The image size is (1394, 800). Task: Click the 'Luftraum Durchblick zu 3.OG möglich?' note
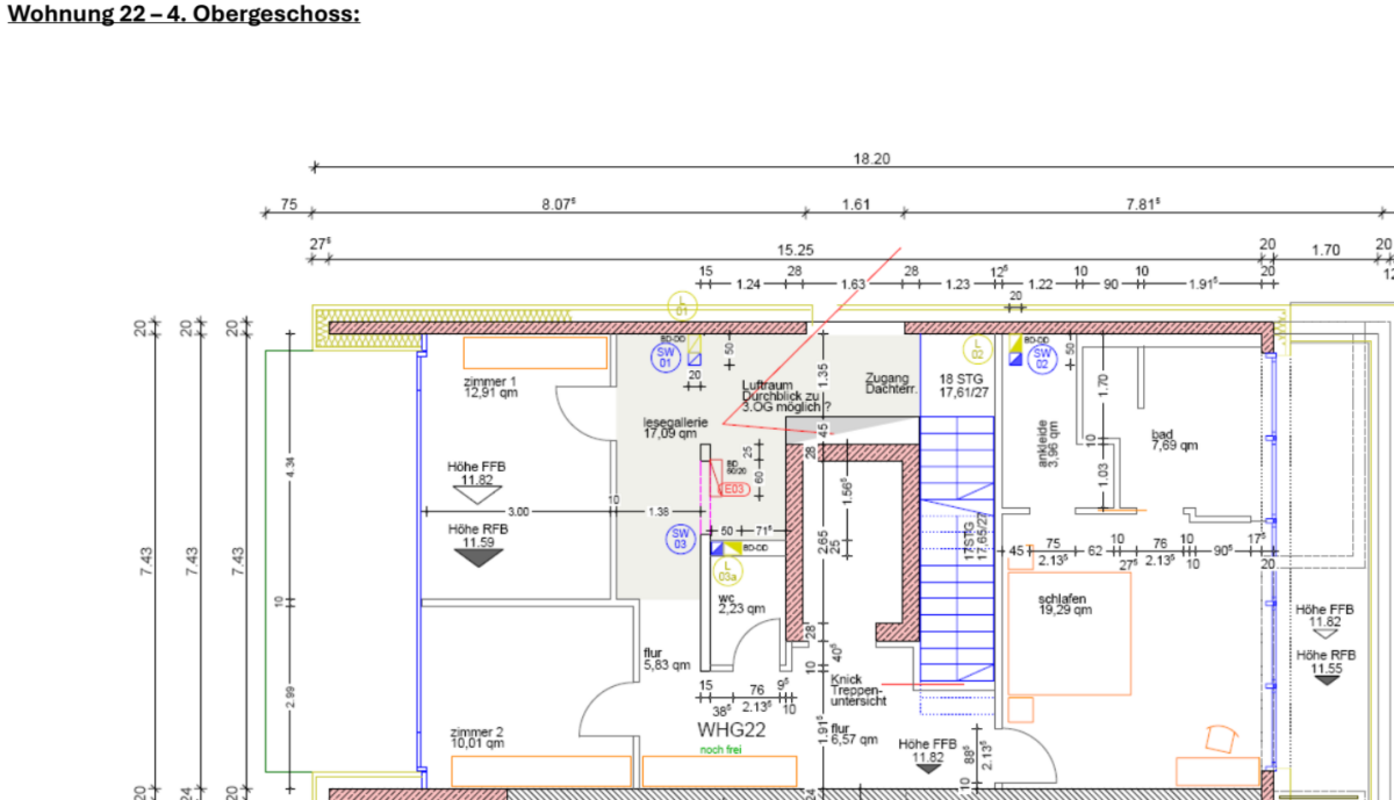tap(786, 396)
